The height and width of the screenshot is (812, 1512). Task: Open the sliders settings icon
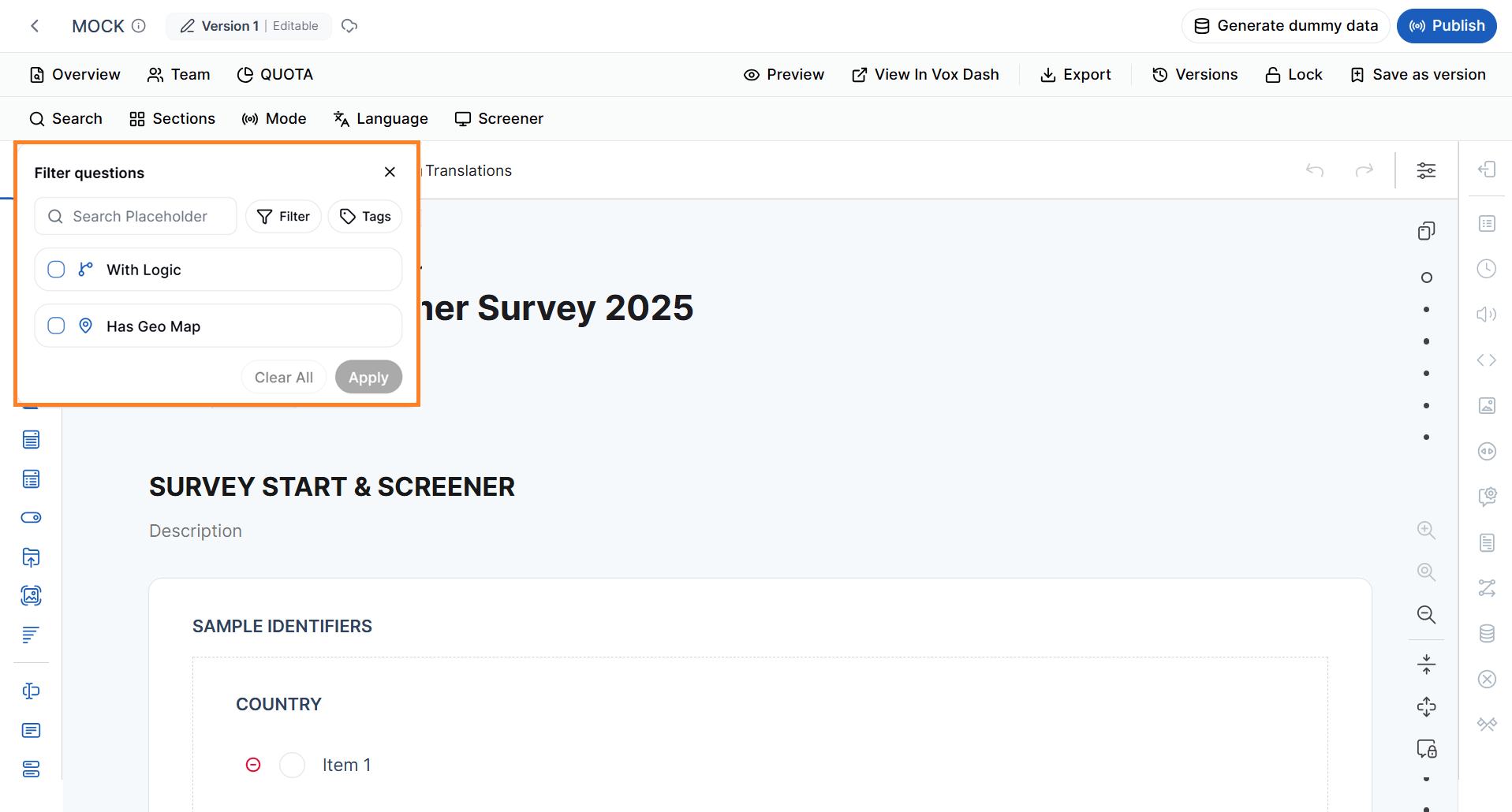(x=1426, y=170)
